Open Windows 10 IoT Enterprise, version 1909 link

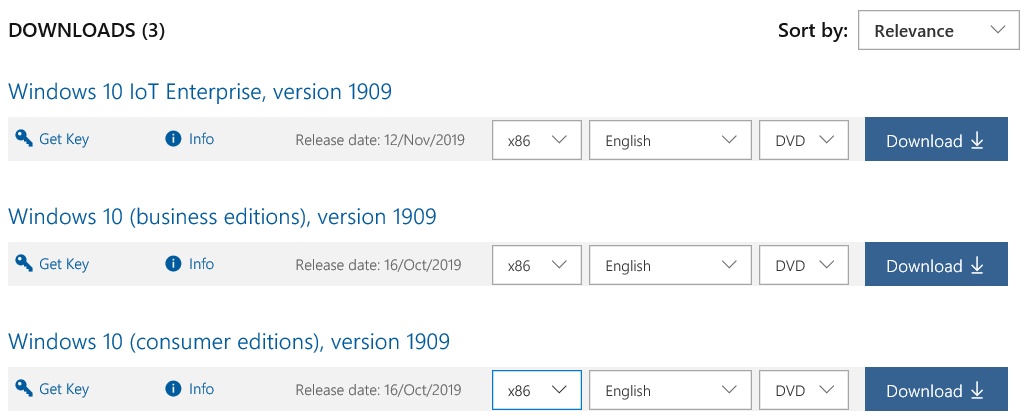coord(200,92)
